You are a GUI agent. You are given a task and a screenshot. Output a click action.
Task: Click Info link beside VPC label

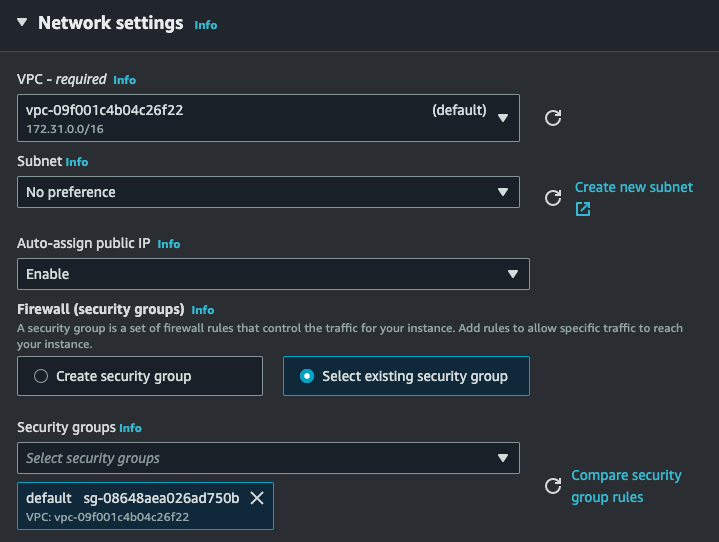124,79
